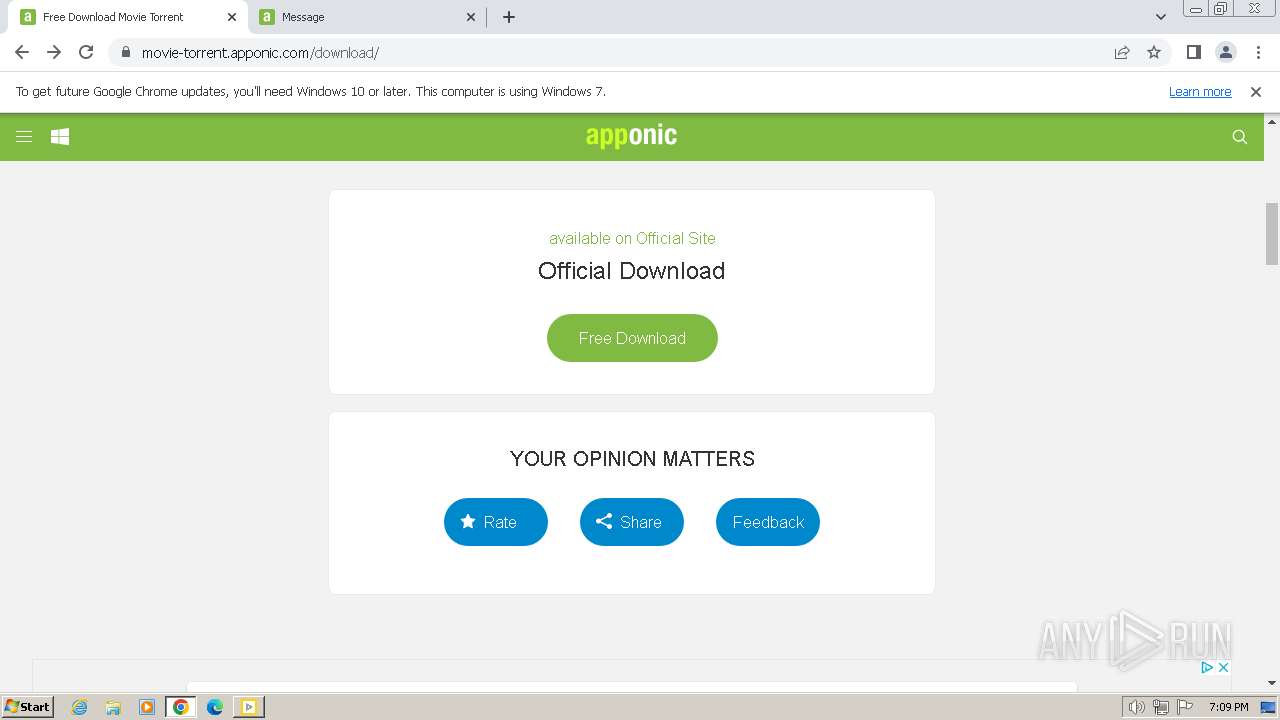Open the Action Center flag icon
1280x720 pixels.
click(1185, 707)
